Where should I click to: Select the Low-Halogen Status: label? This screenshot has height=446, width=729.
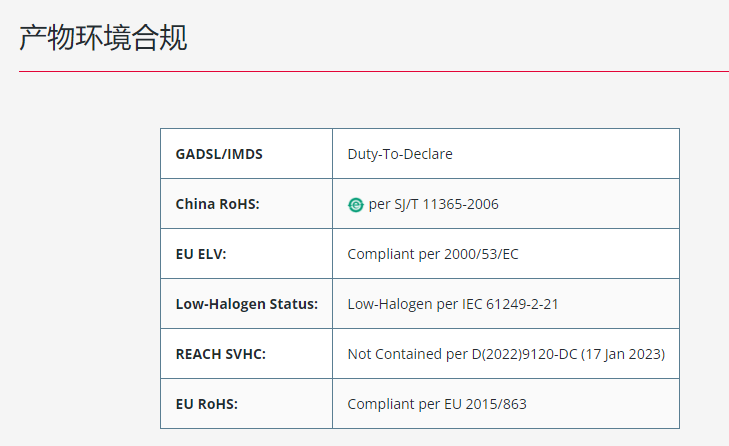click(247, 304)
